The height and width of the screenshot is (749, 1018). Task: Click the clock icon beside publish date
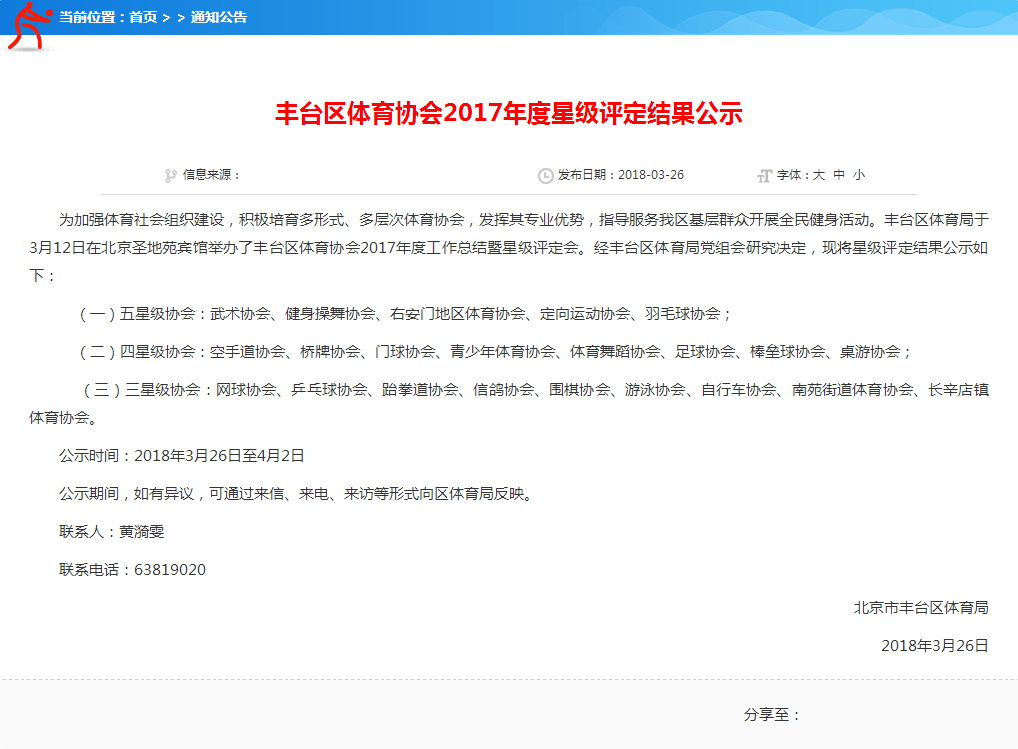545,175
